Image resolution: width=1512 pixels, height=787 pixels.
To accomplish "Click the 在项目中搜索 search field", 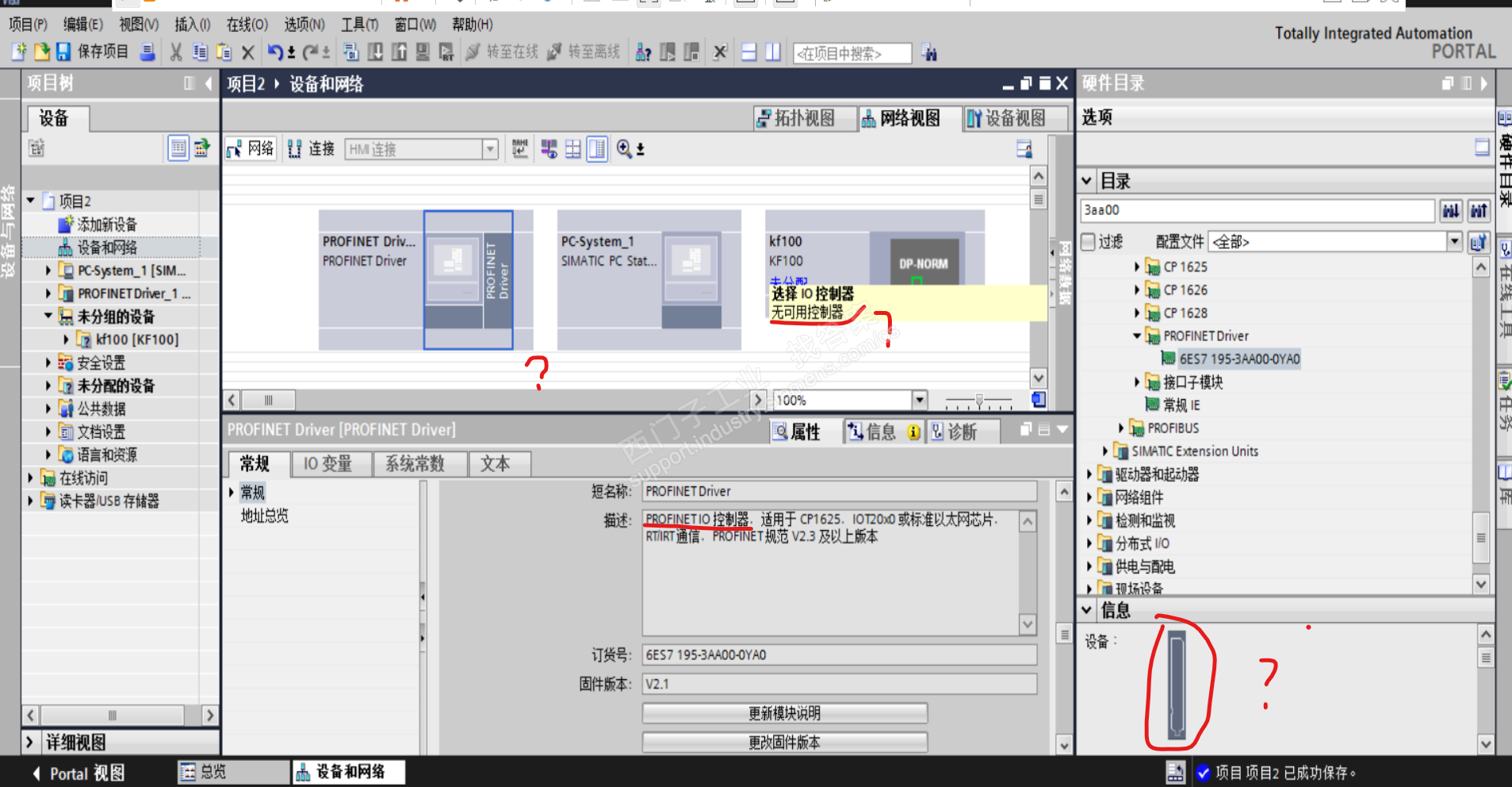I will [x=852, y=53].
